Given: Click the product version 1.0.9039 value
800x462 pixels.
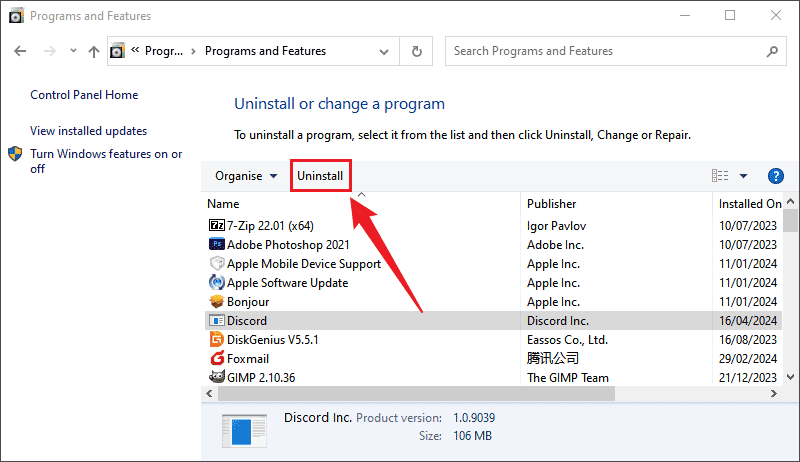Looking at the screenshot, I should pos(474,418).
